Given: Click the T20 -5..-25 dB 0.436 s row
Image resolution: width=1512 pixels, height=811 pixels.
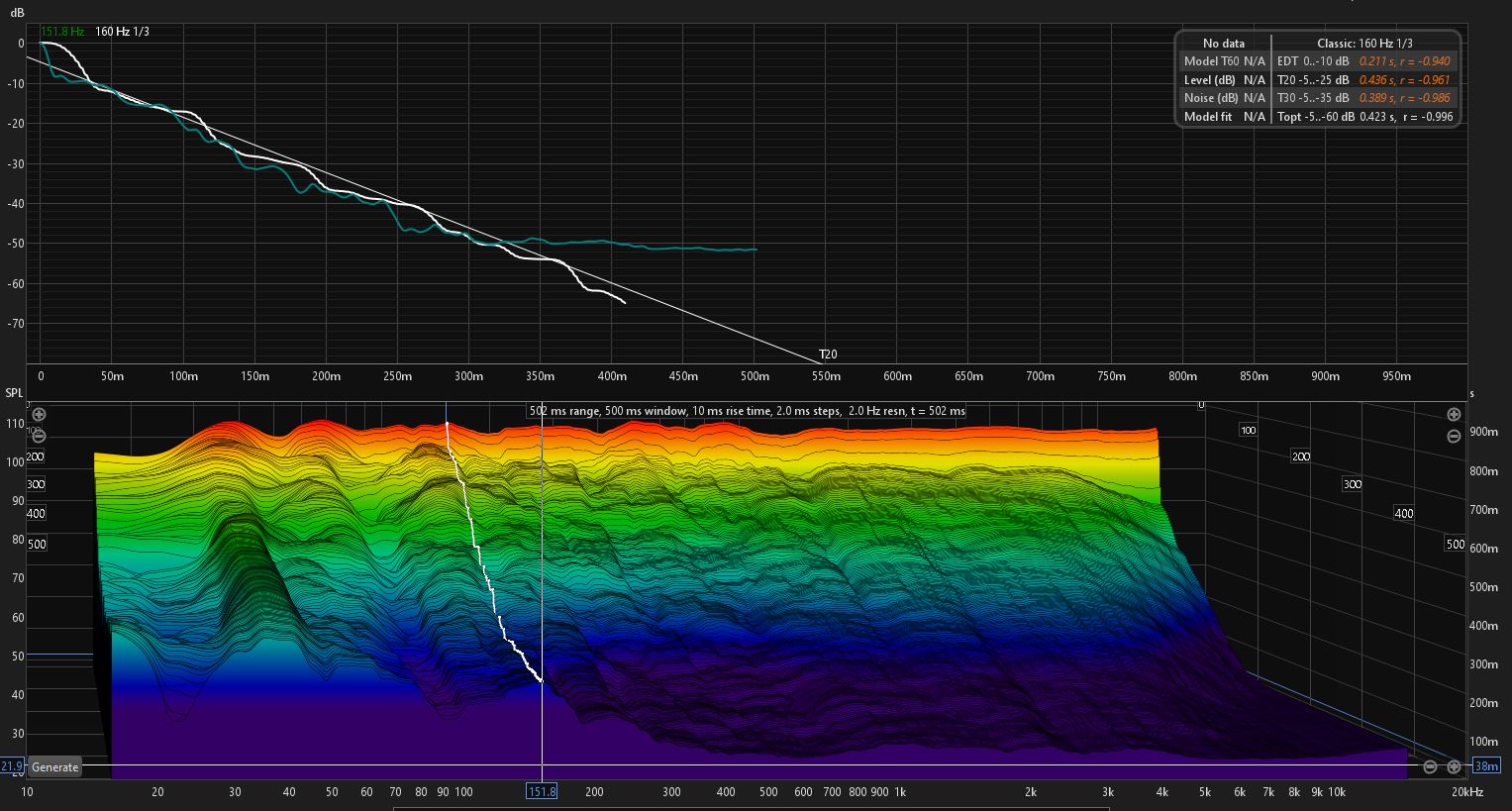Looking at the screenshot, I should tap(1365, 80).
